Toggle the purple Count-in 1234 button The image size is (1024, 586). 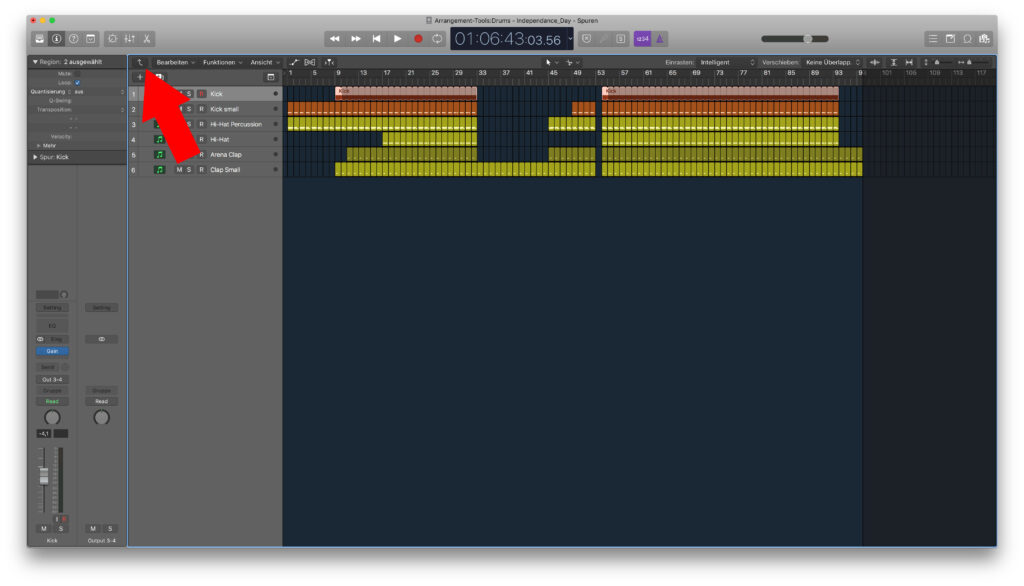point(643,39)
